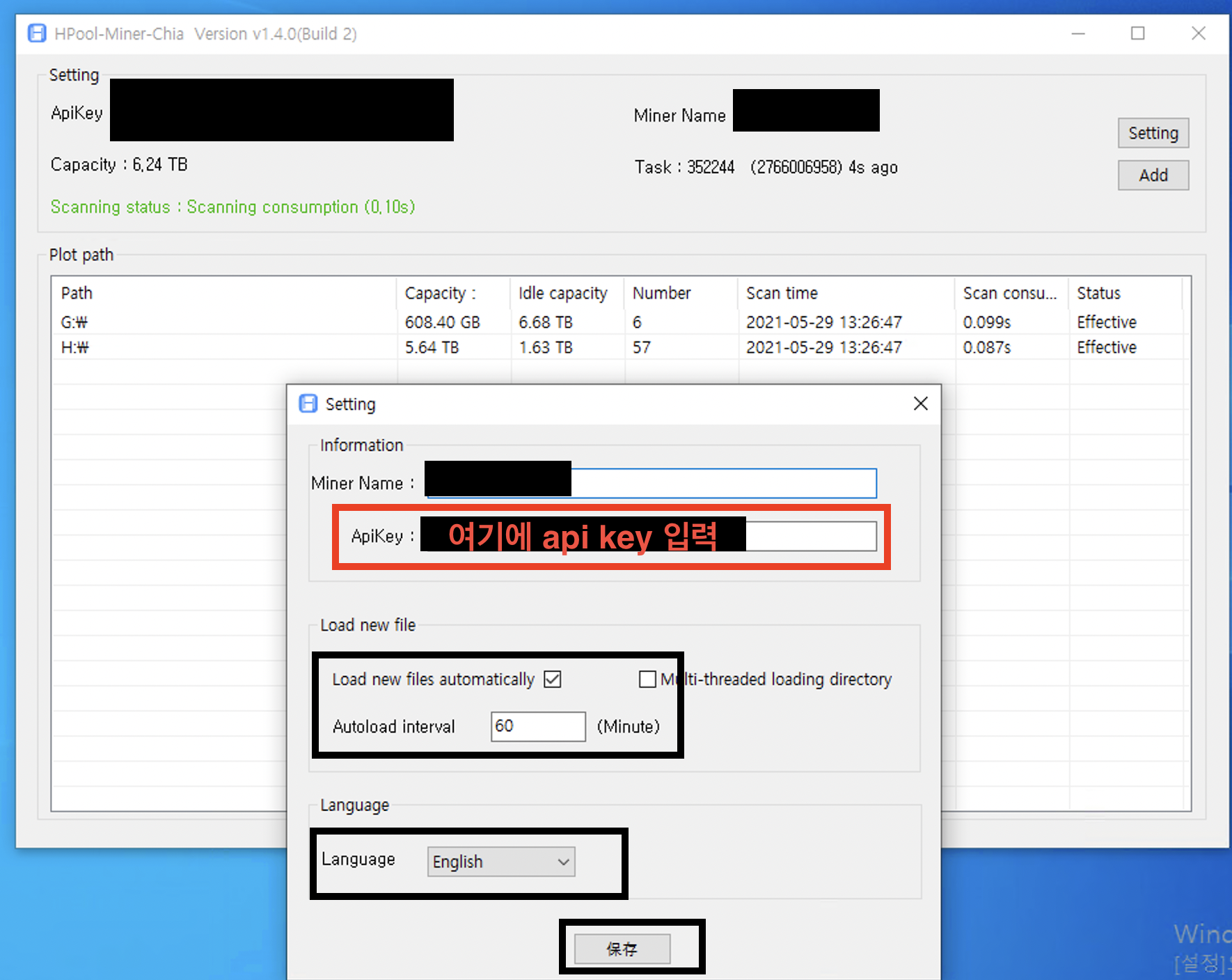
Task: Click the Autoload interval field showing 60
Action: 538,727
